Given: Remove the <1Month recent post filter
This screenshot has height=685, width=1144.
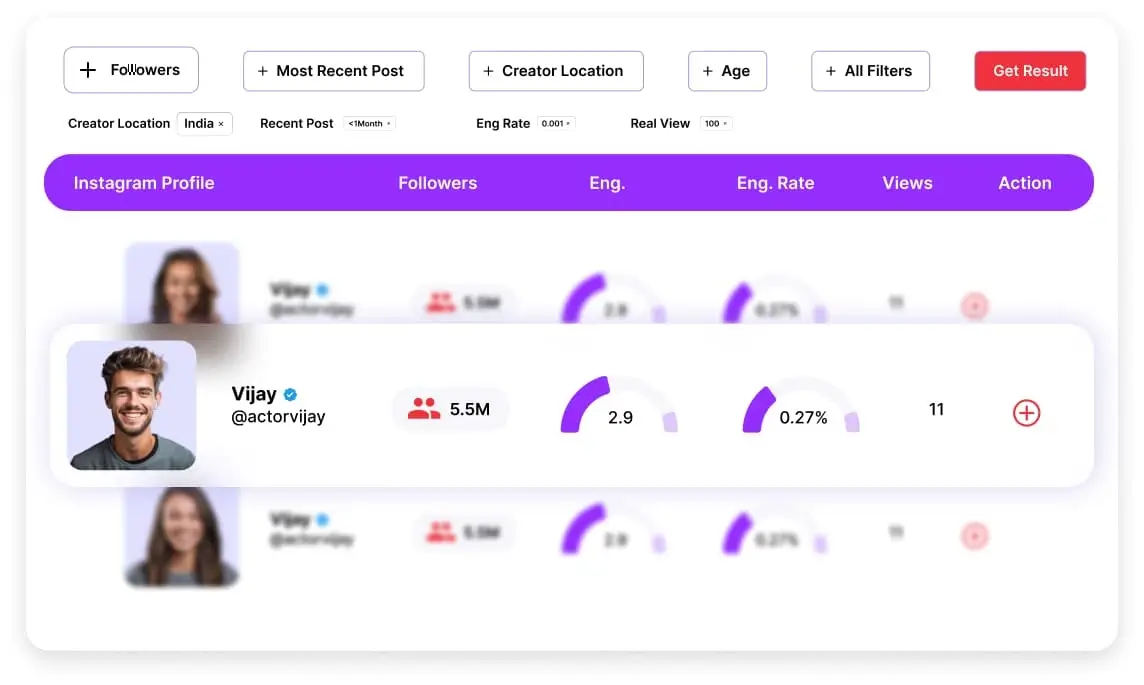Looking at the screenshot, I should [389, 124].
